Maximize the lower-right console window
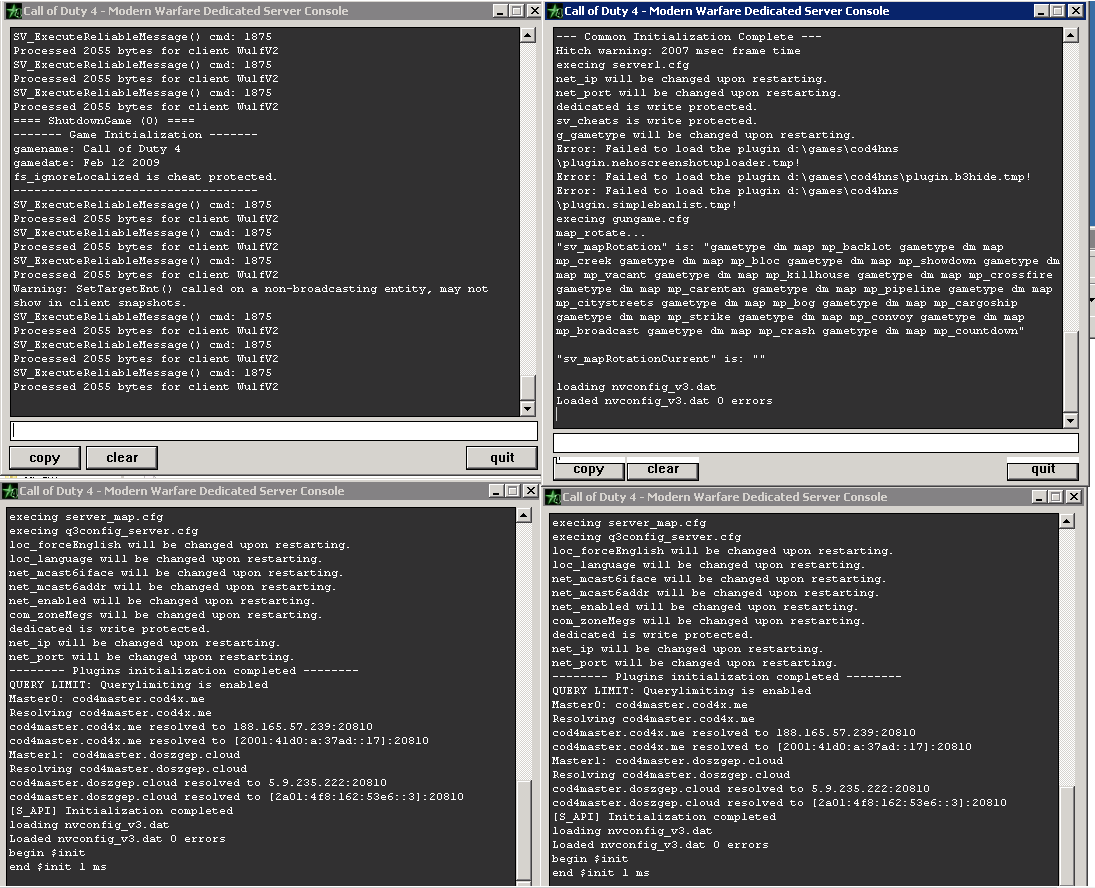The height and width of the screenshot is (888, 1095). point(1056,497)
